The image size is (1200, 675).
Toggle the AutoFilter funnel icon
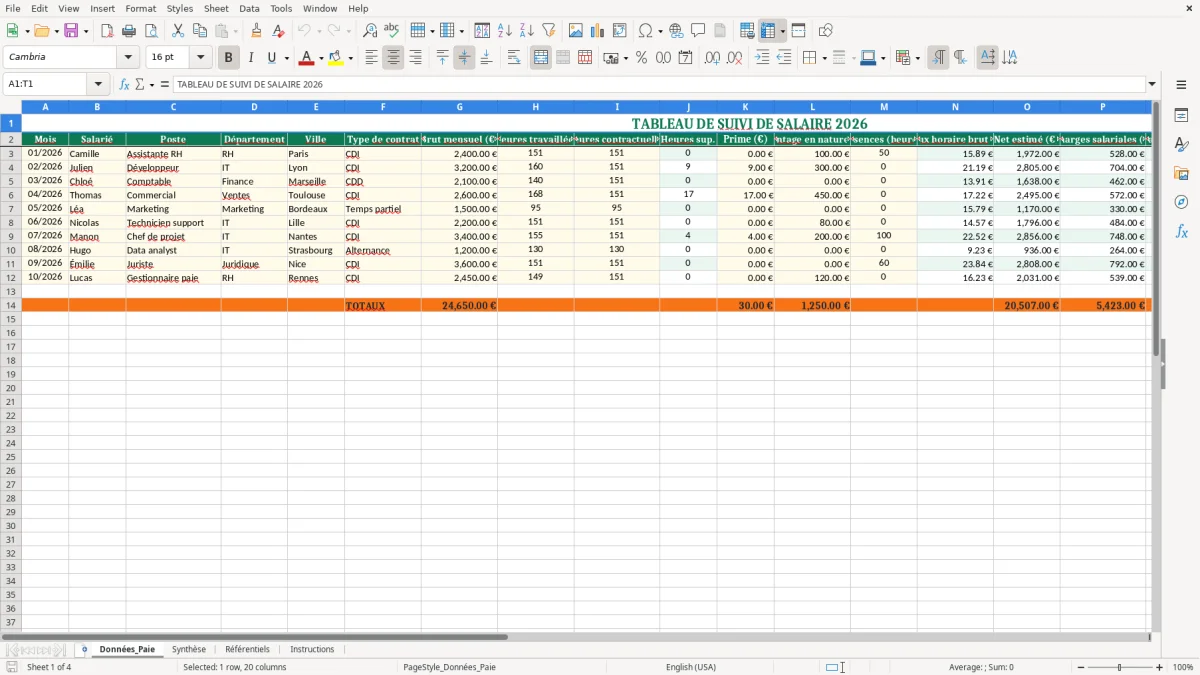click(549, 31)
